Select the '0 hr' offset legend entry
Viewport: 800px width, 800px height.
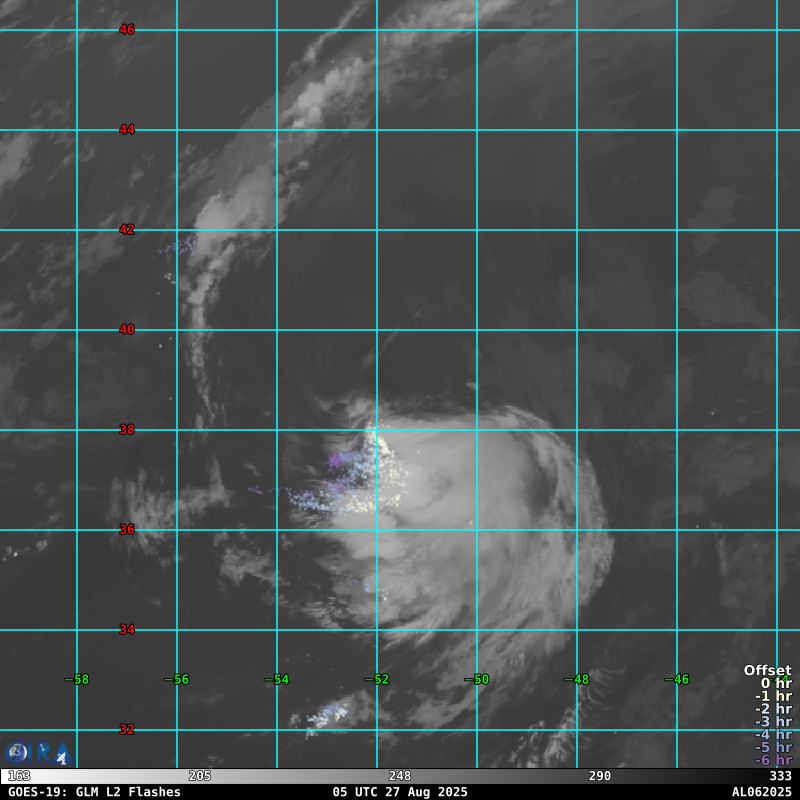click(773, 684)
